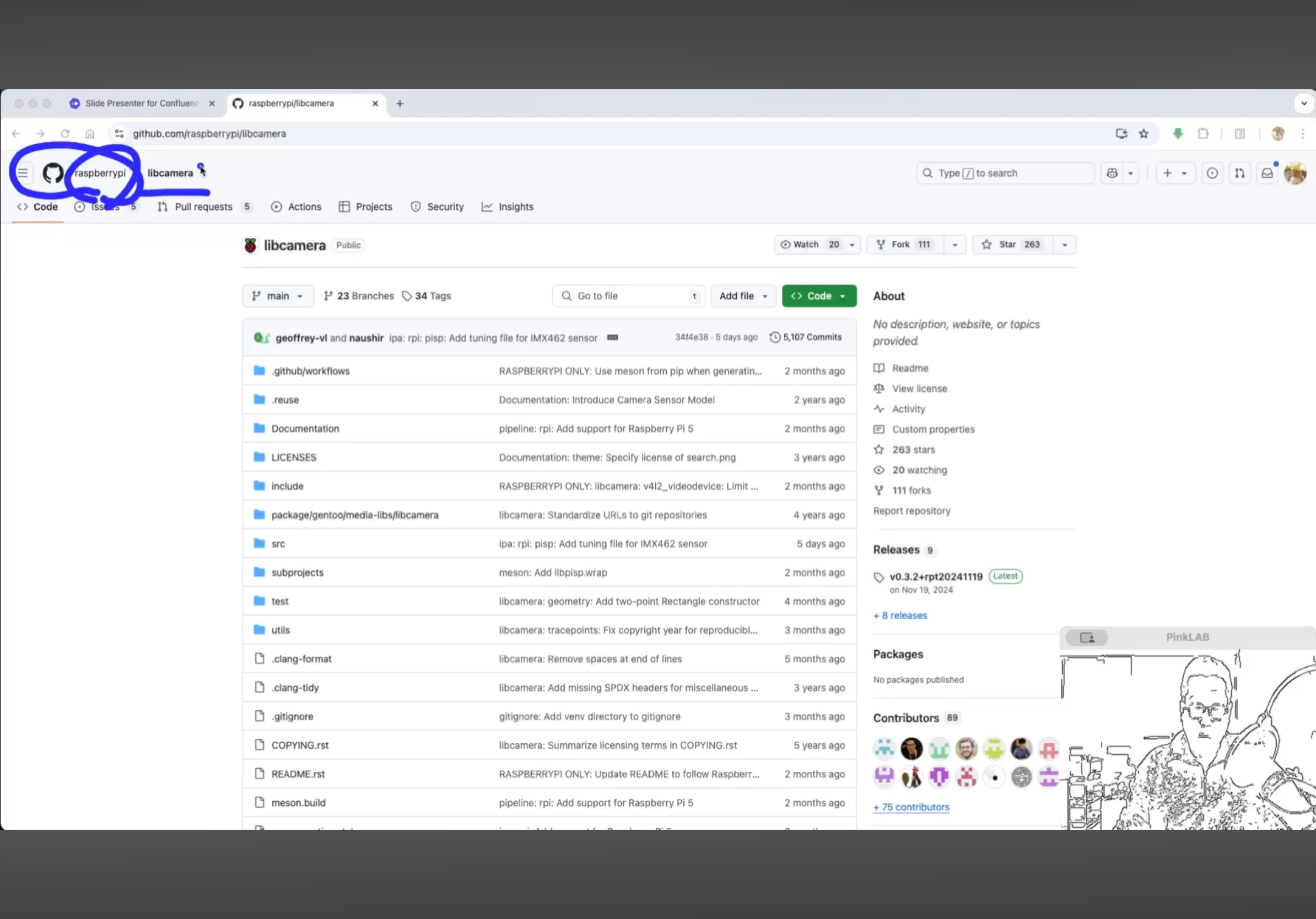Expand the green Code dropdown
Image resolution: width=1316 pixels, height=919 pixels.
[819, 296]
